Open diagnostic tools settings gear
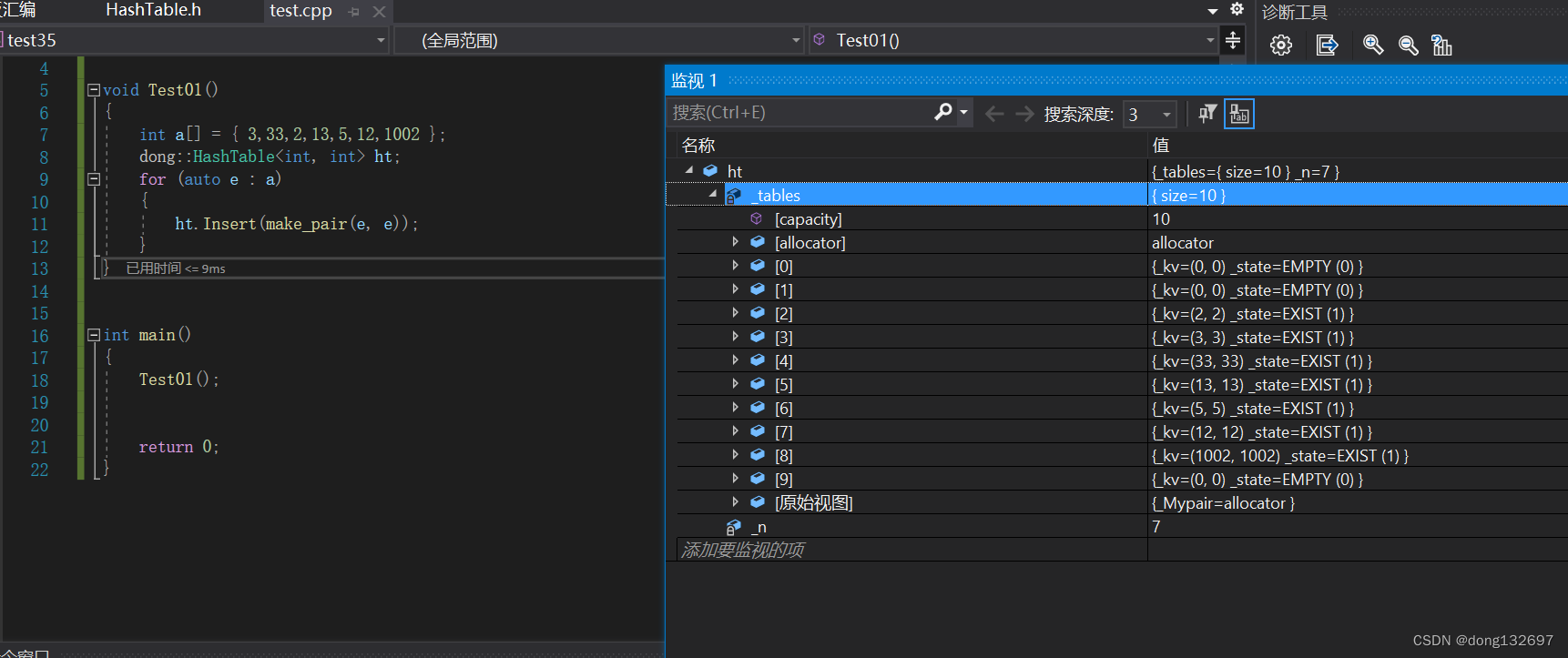Image resolution: width=1568 pixels, height=658 pixels. point(1281,45)
